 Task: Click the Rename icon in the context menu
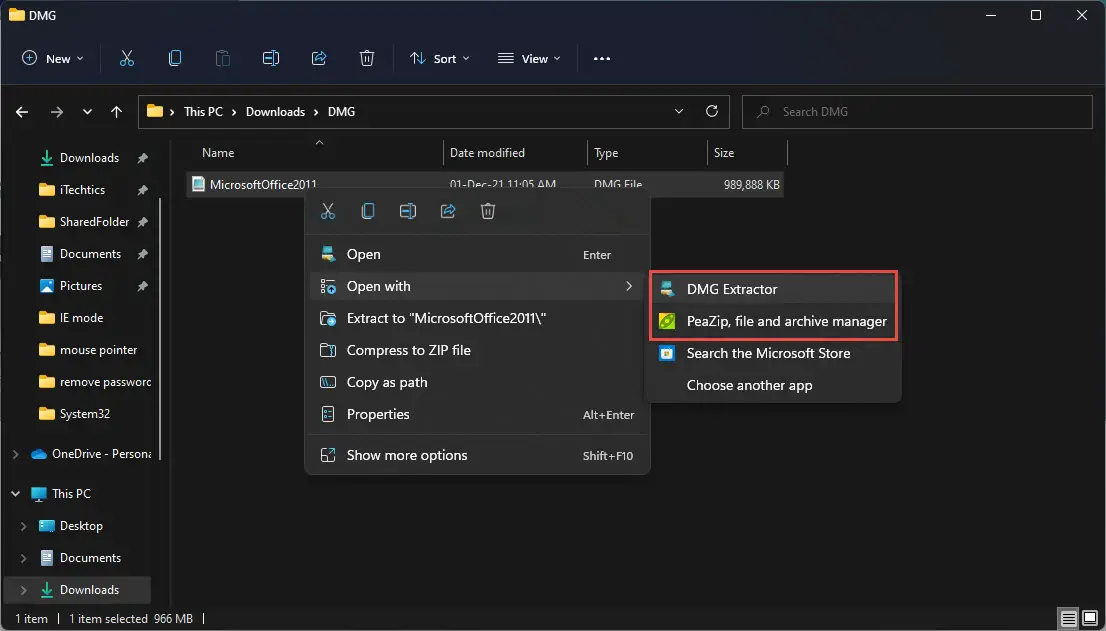tap(408, 211)
